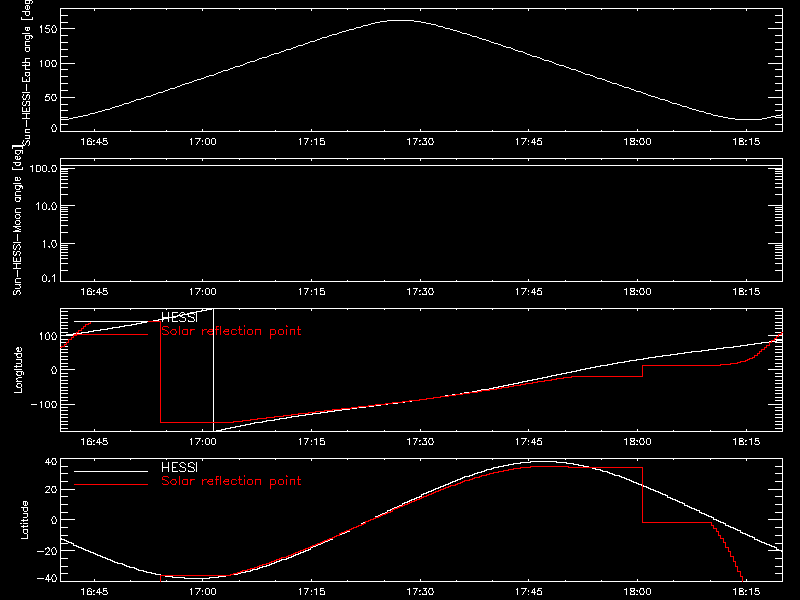The width and height of the screenshot is (800, 600).
Task: Click HESSI legend text in Latitude panel
Action: click(x=179, y=467)
